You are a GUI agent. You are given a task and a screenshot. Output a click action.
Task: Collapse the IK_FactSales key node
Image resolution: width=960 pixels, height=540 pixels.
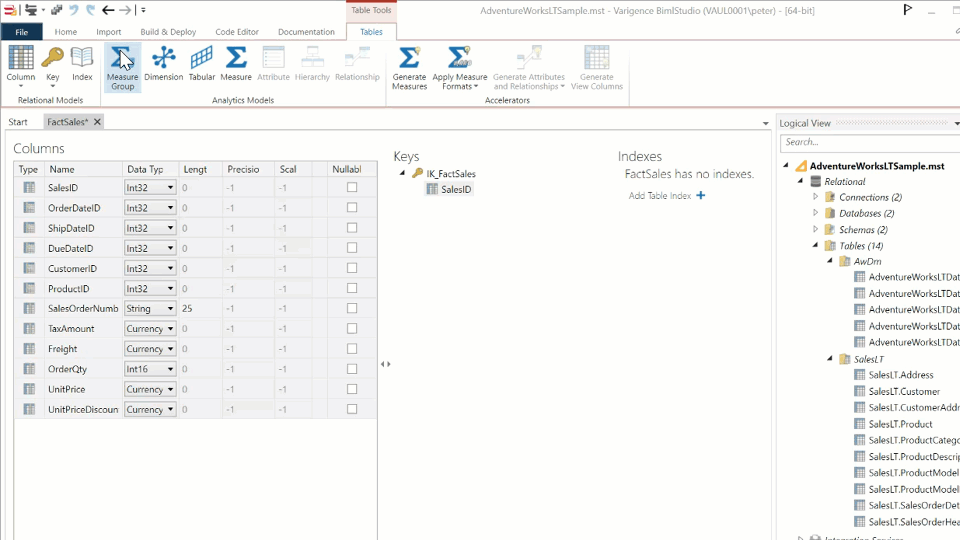(x=402, y=173)
